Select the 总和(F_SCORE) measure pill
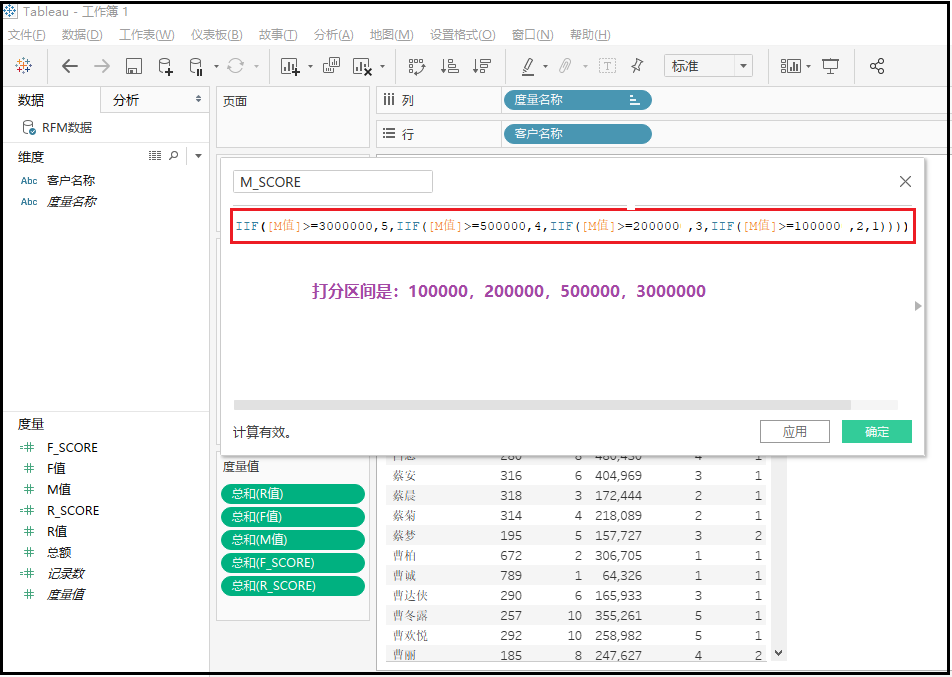 (x=292, y=563)
